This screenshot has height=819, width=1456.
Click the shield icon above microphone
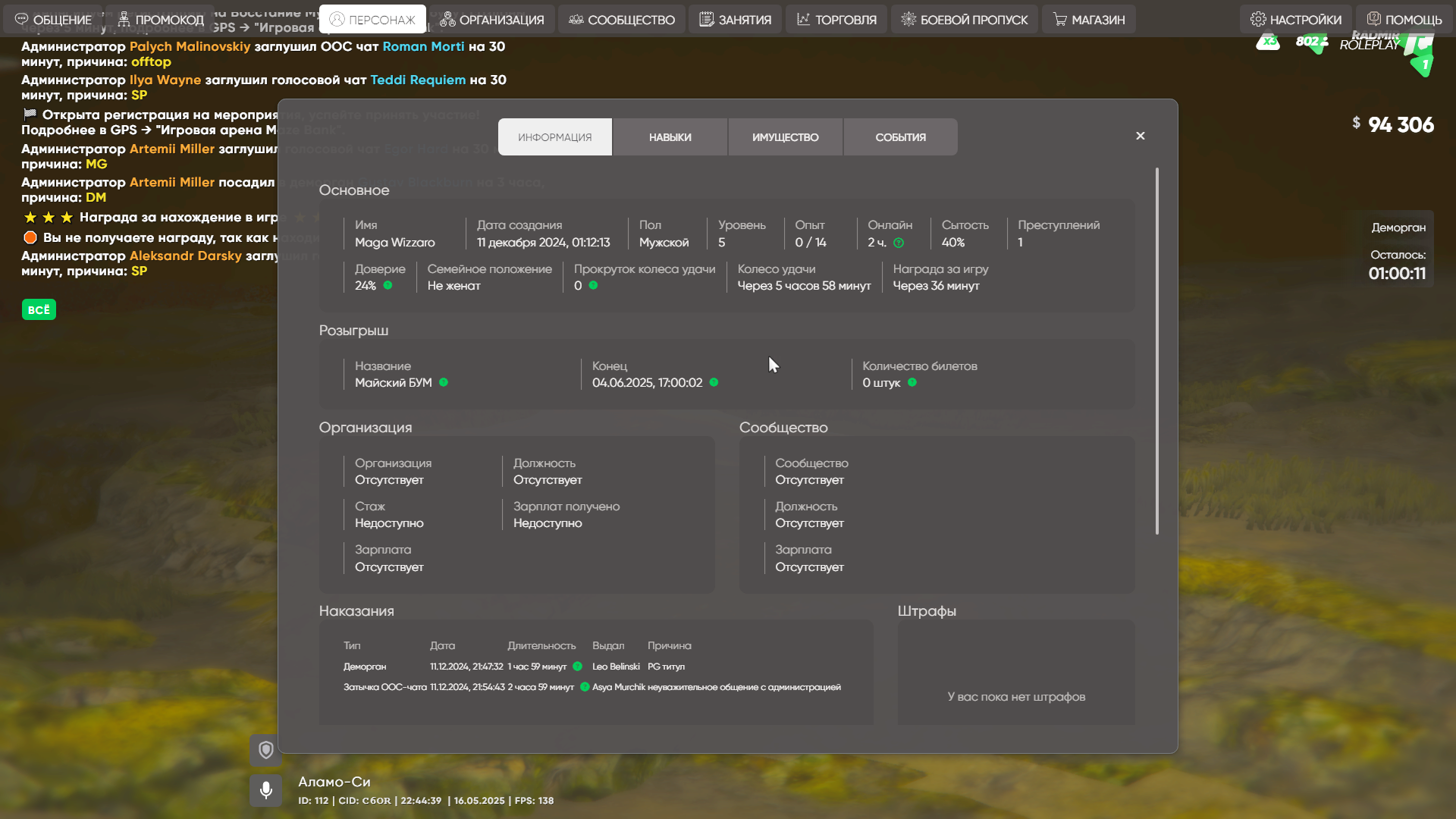pyautogui.click(x=265, y=750)
